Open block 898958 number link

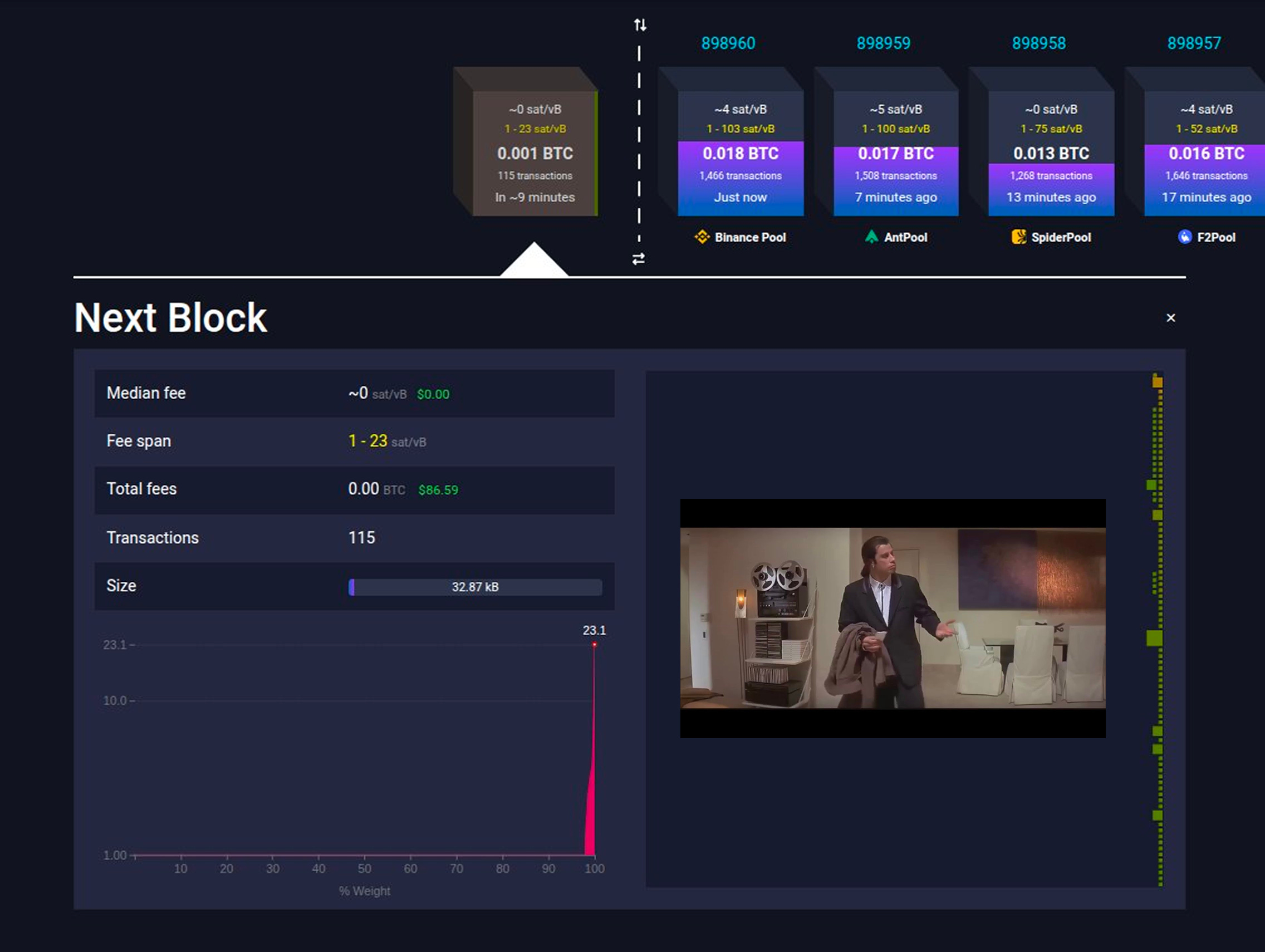[x=1038, y=43]
